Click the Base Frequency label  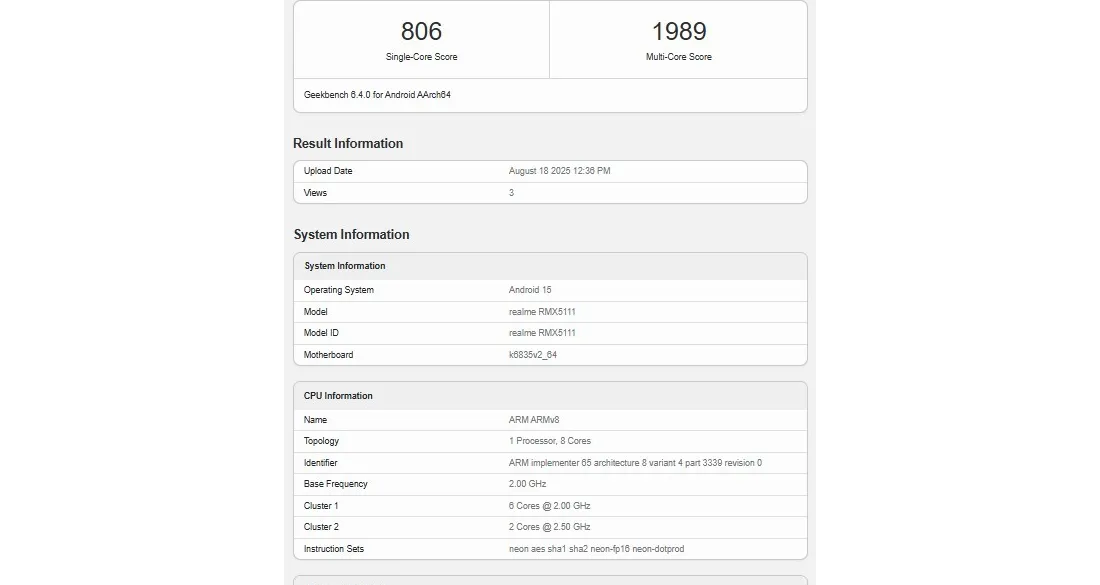(335, 484)
